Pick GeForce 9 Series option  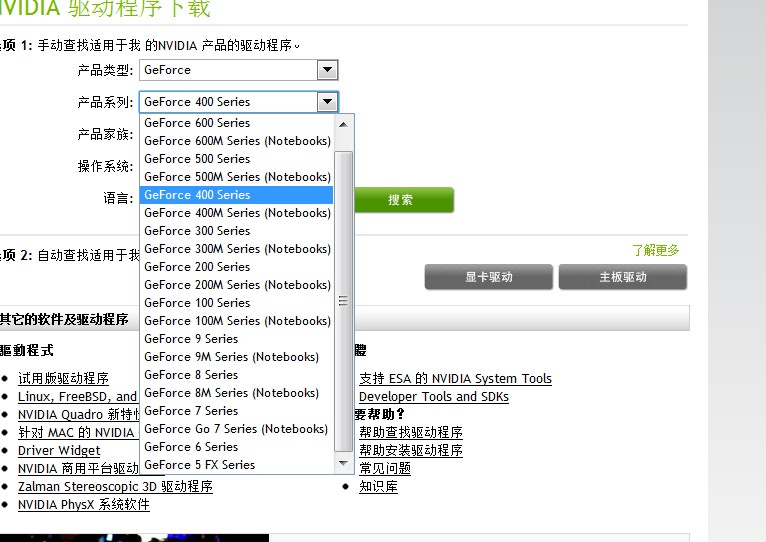pyautogui.click(x=236, y=339)
